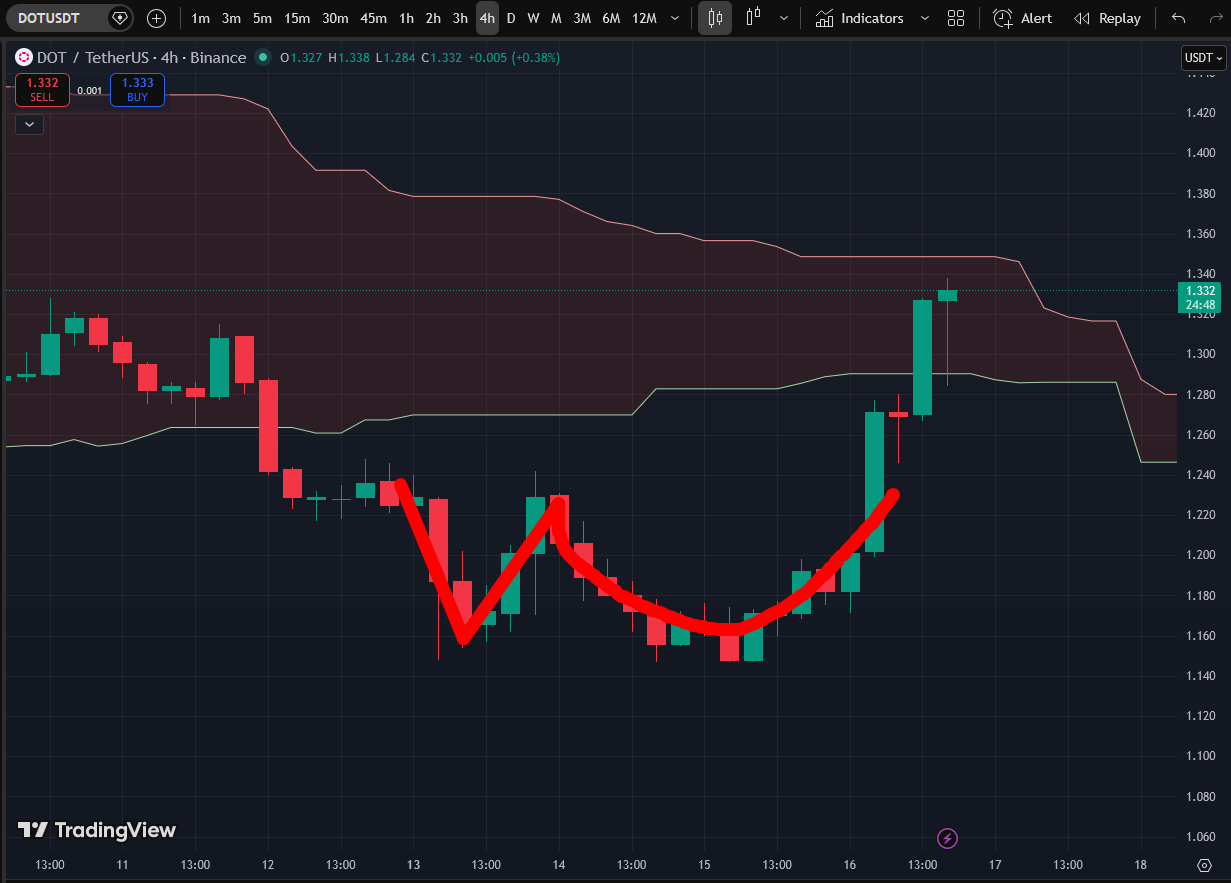Switch to the 12M timeframe
This screenshot has height=883, width=1231.
coord(644,18)
